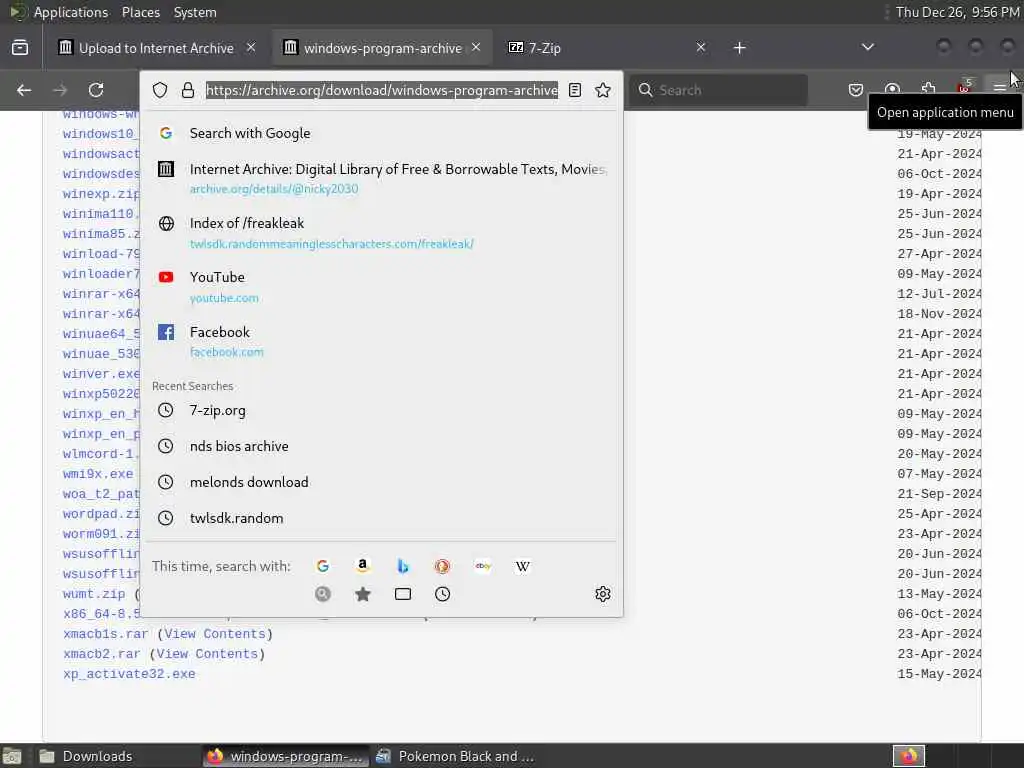Toggle reader view in the address bar

pyautogui.click(x=575, y=90)
